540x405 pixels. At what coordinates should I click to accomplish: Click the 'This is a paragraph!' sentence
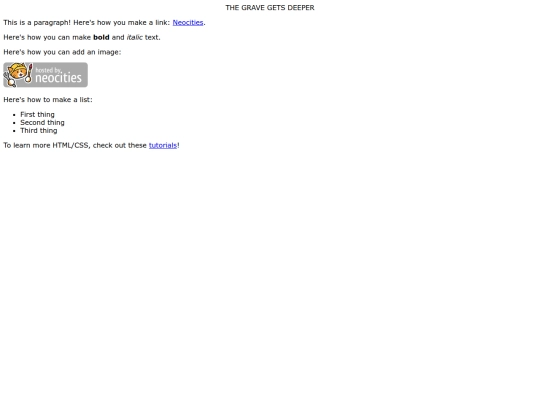click(x=37, y=22)
